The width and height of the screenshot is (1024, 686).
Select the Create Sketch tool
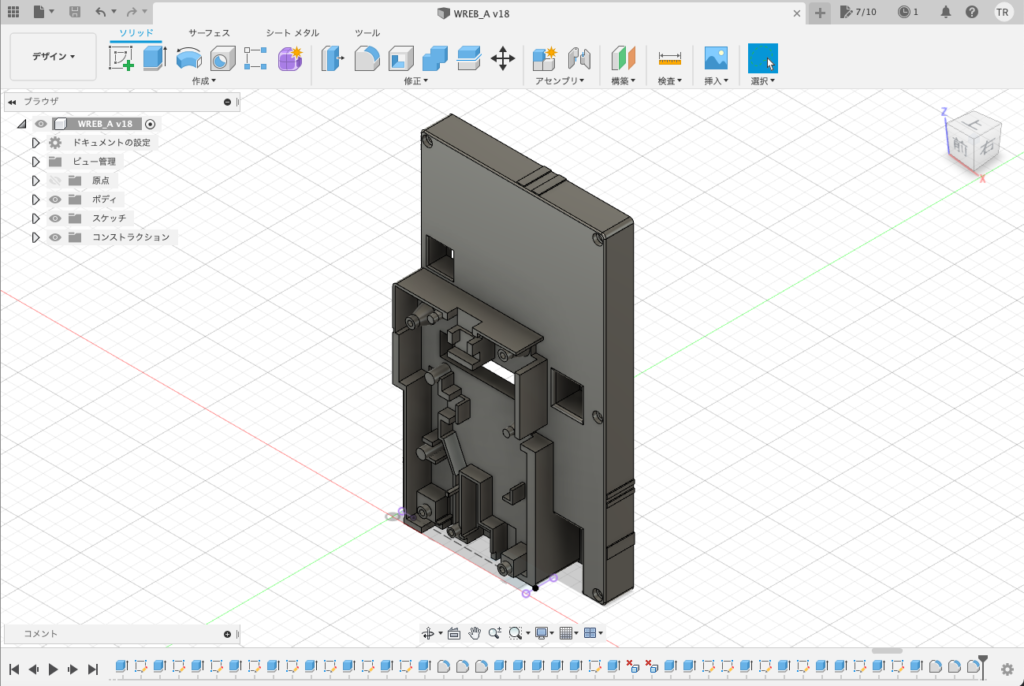click(121, 58)
